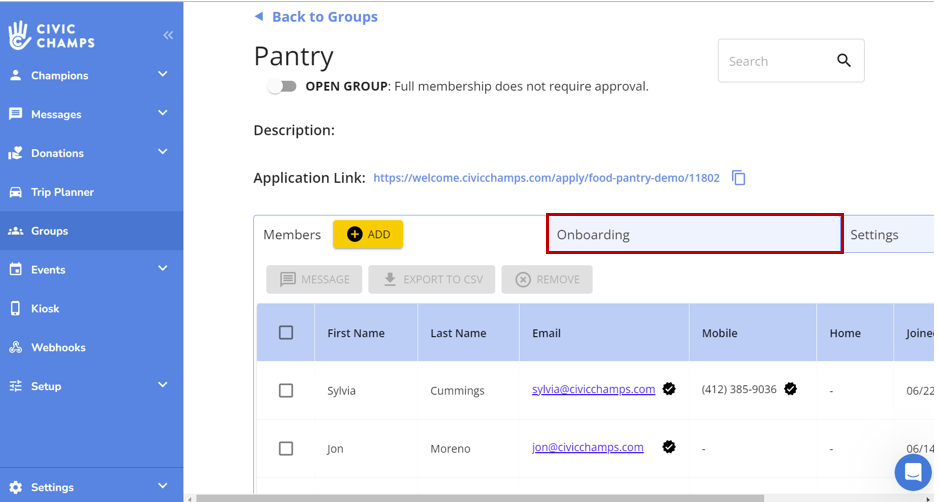Toggle the Open Group switch

point(282,87)
